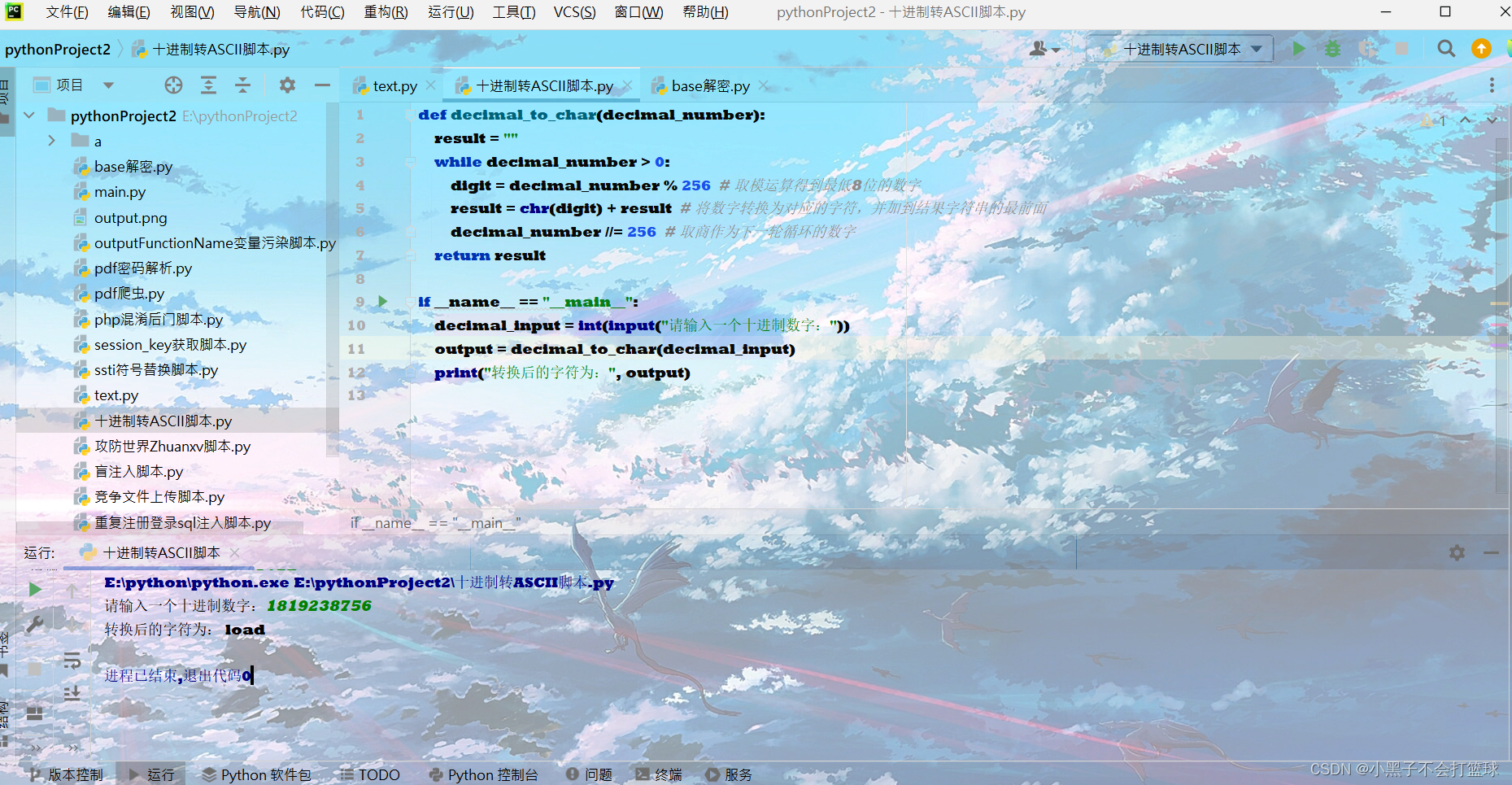Open 版本控制 tool window

[x=67, y=774]
